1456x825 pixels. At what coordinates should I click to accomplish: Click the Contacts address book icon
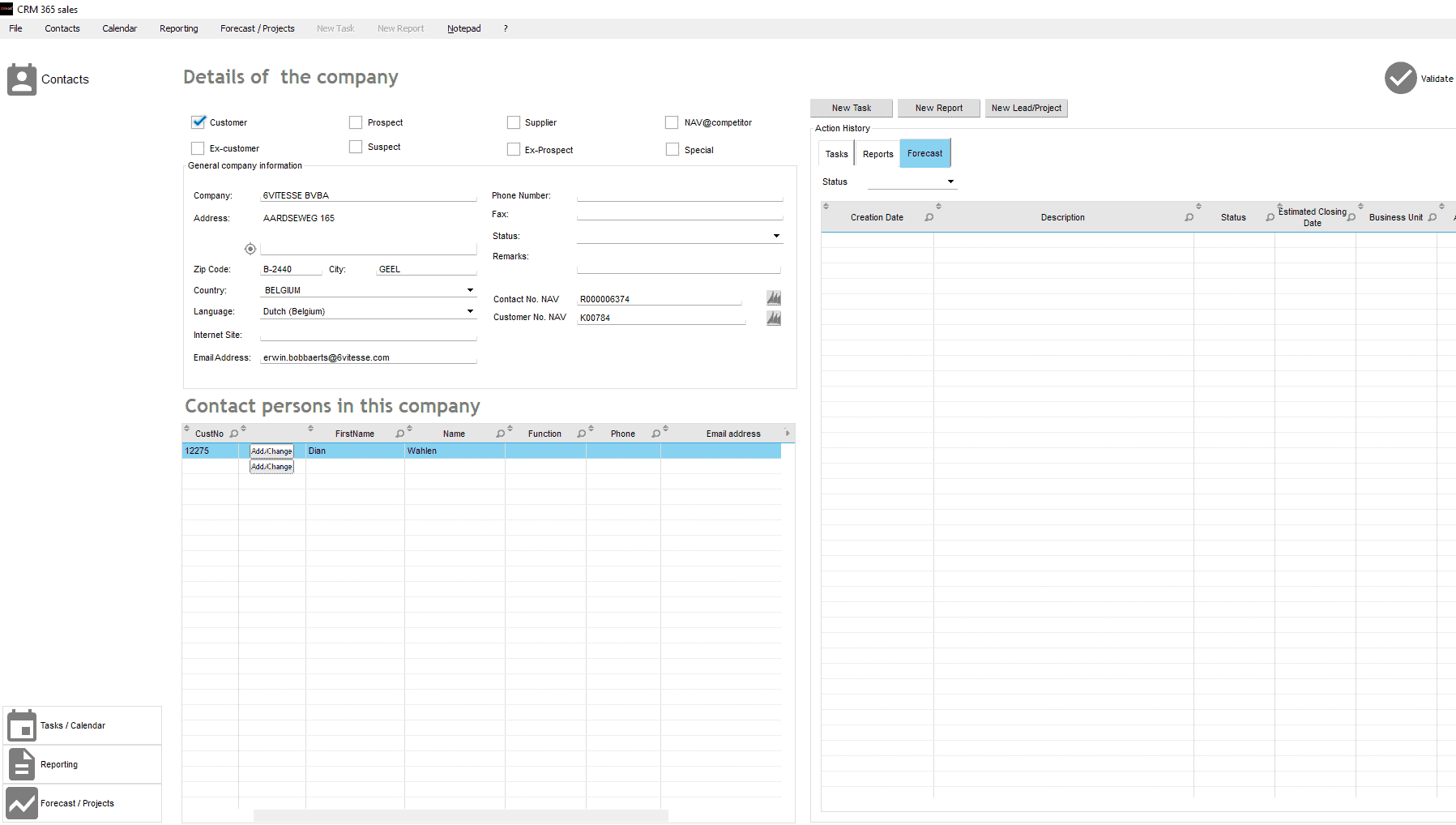coord(22,79)
